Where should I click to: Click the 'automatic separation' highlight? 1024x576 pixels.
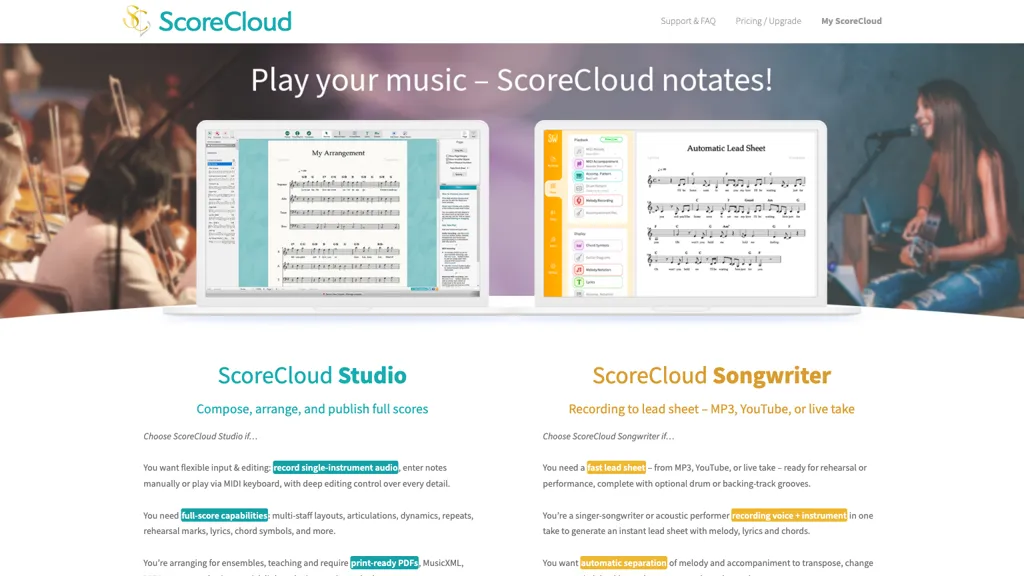point(623,563)
